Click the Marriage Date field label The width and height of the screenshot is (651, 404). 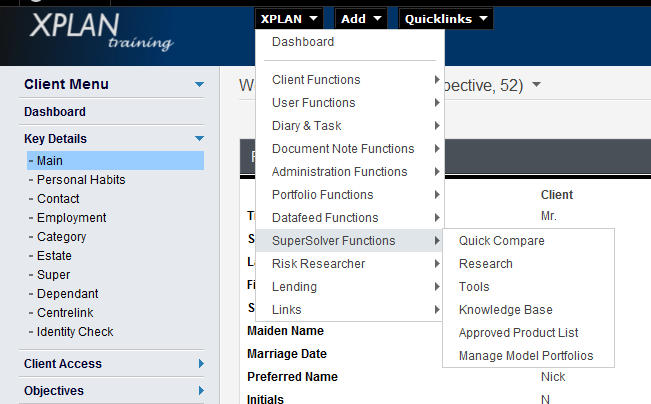(287, 354)
